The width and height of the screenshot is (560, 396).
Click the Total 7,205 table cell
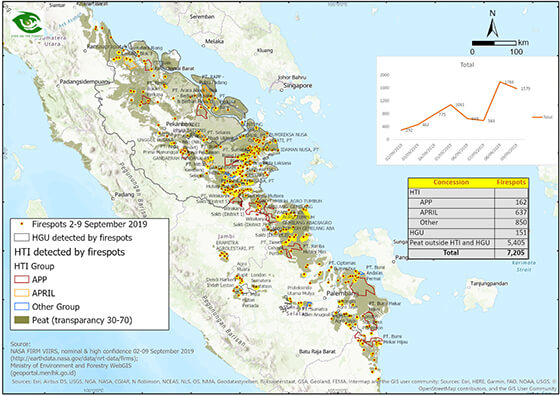[x=511, y=253]
